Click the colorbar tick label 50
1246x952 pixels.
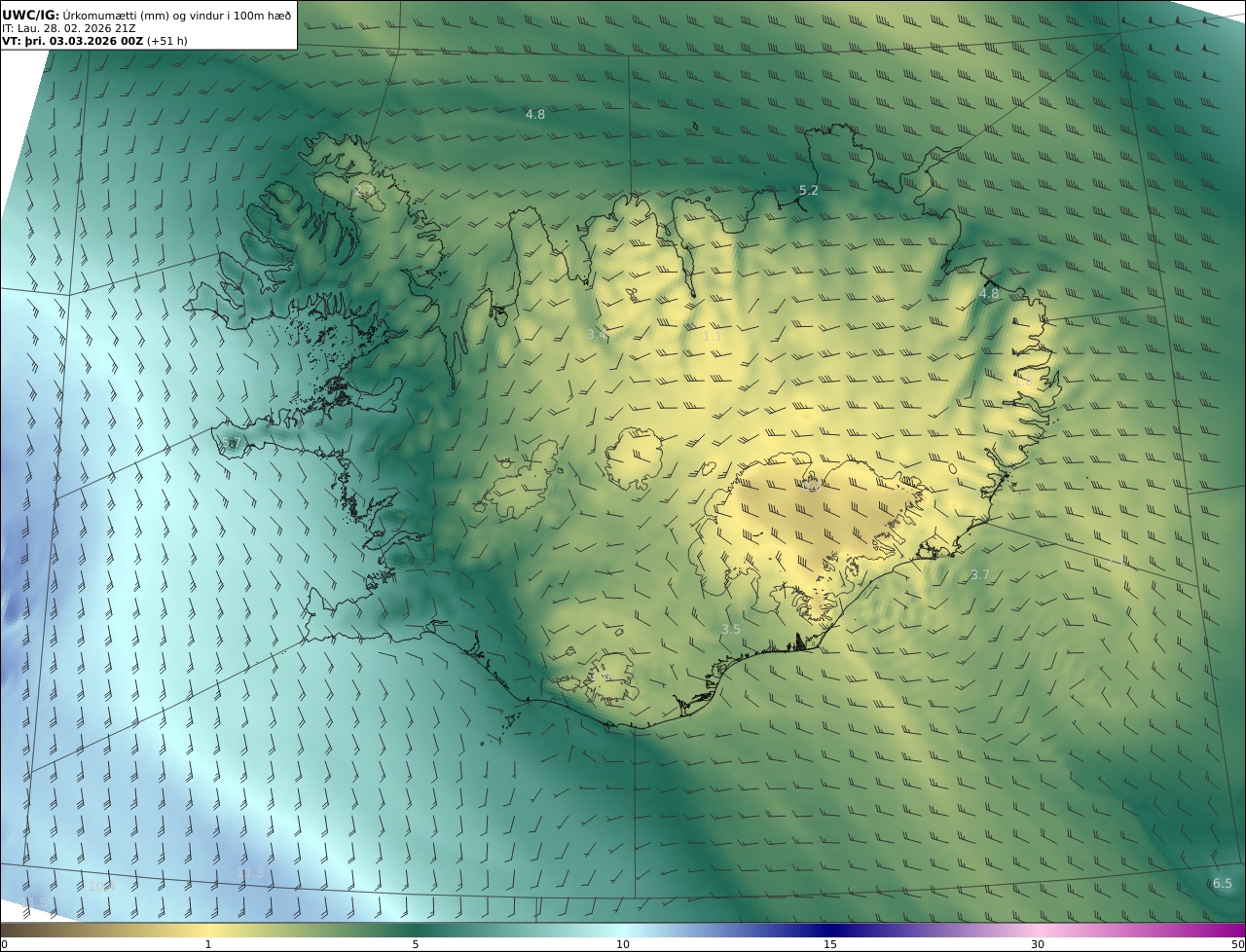(1238, 944)
